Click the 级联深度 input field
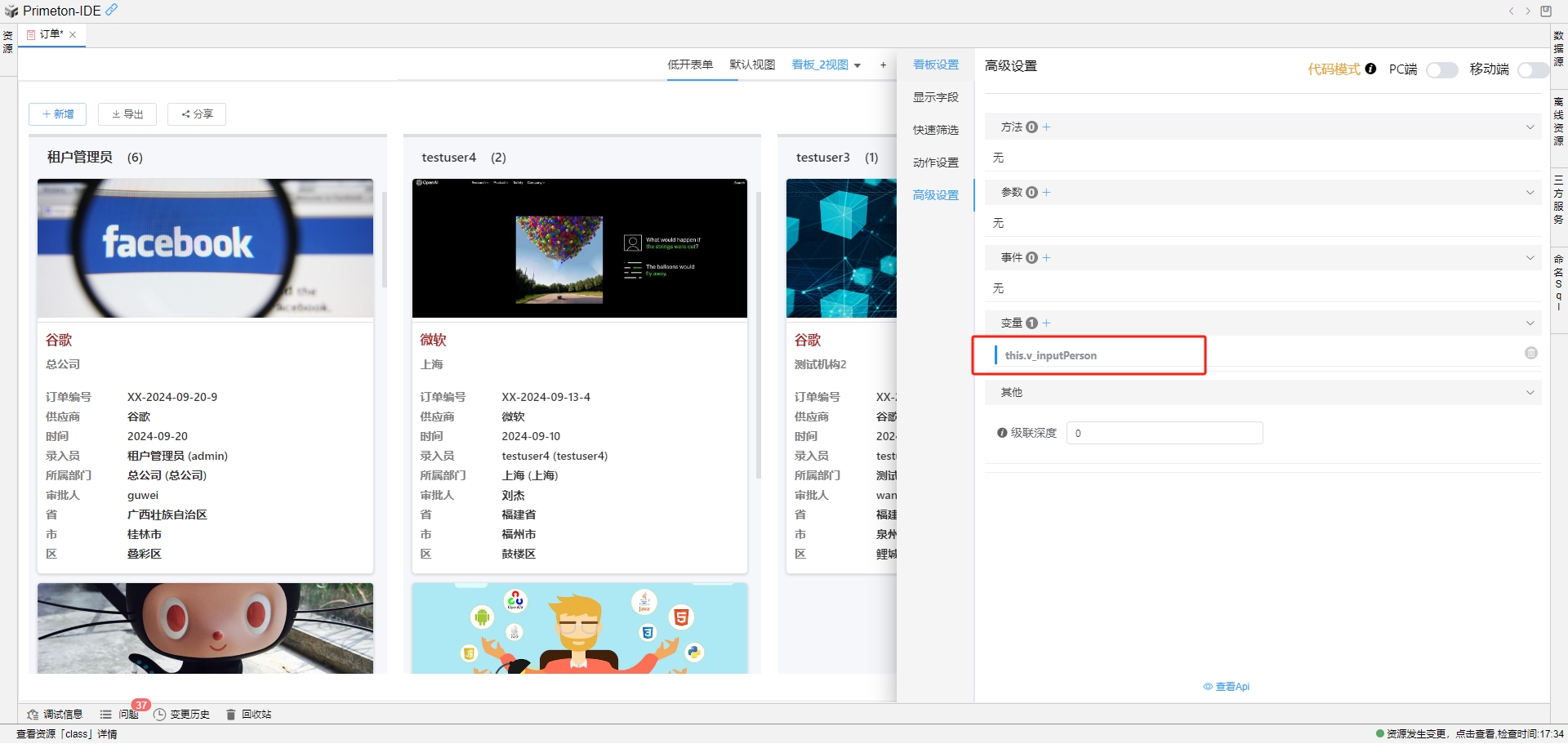This screenshot has height=744, width=1568. 1164,433
